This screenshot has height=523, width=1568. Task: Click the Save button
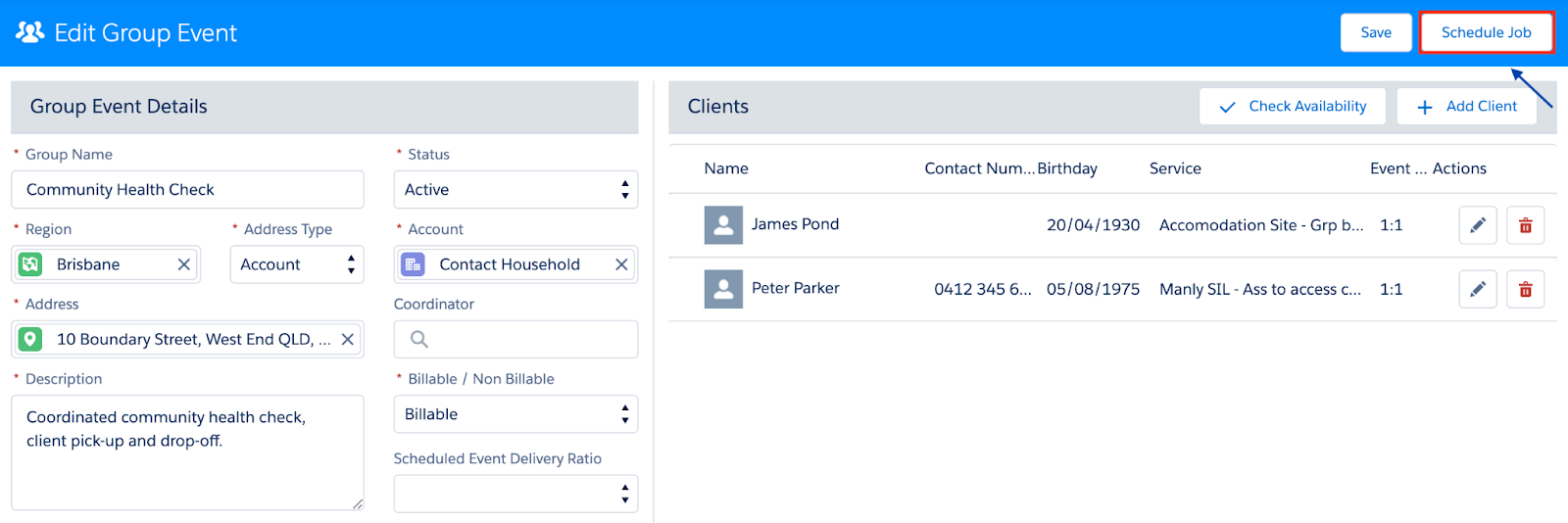[x=1376, y=32]
